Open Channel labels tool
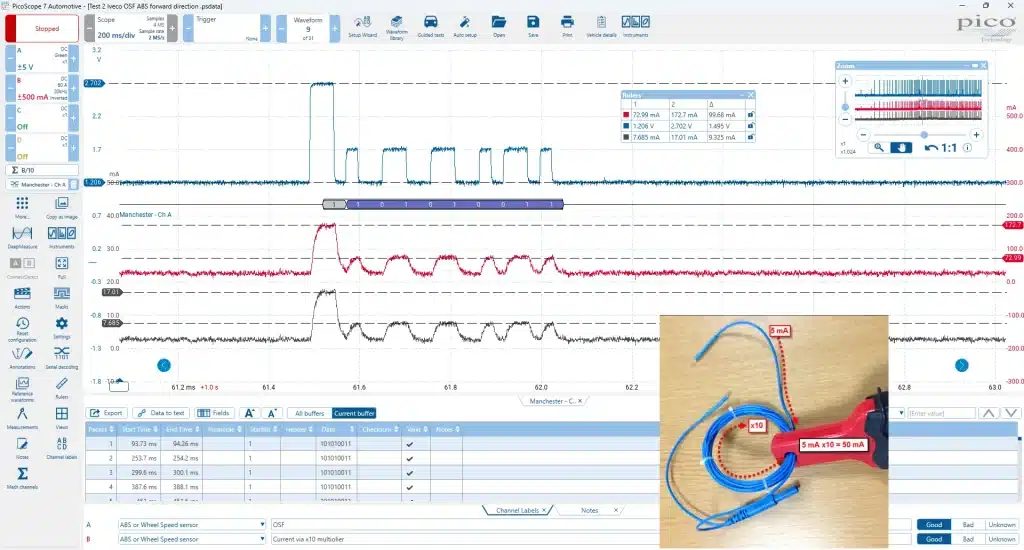 (61, 448)
